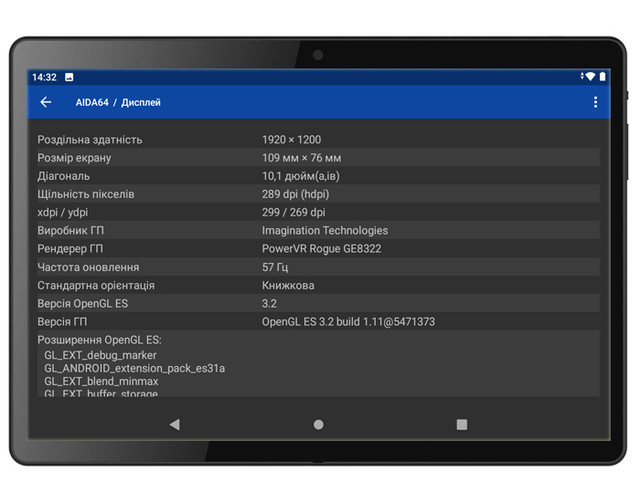Tap the Wi-Fi signal icon
Viewport: 640px width, 482px height.
(x=590, y=77)
